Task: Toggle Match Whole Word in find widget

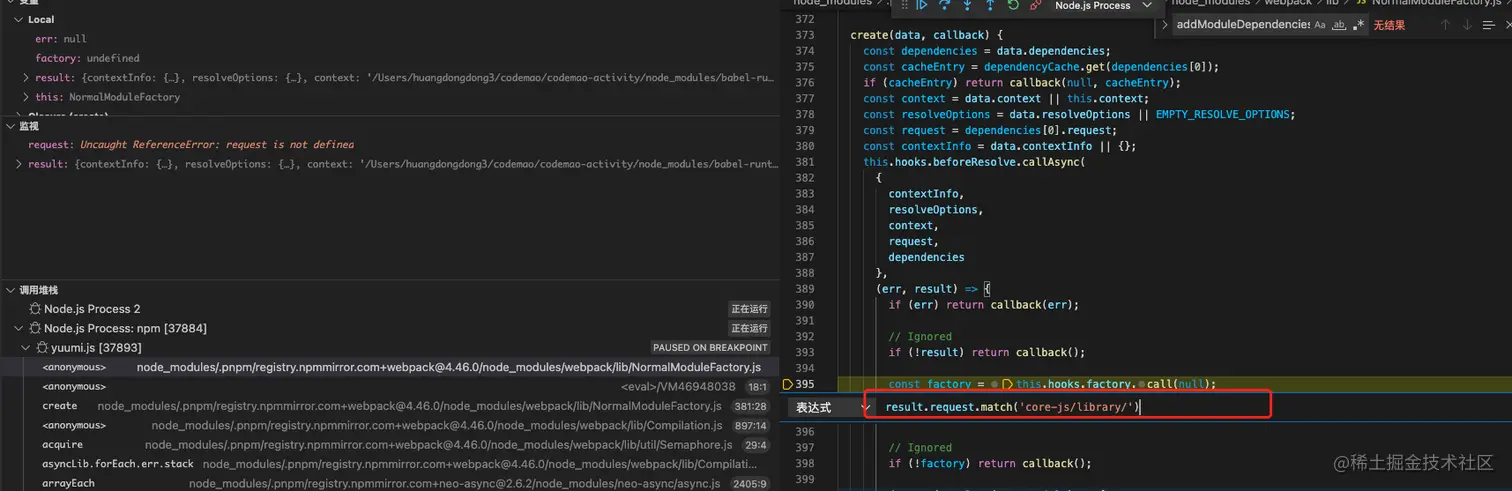Action: (1339, 25)
